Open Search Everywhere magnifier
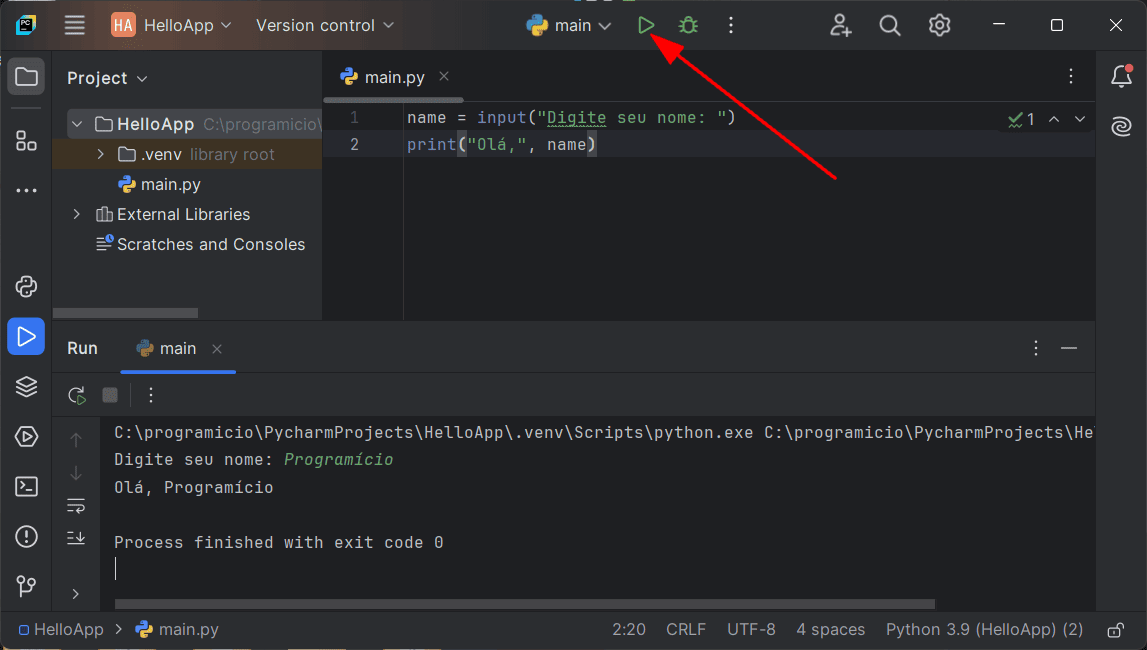The image size is (1147, 650). pos(890,26)
